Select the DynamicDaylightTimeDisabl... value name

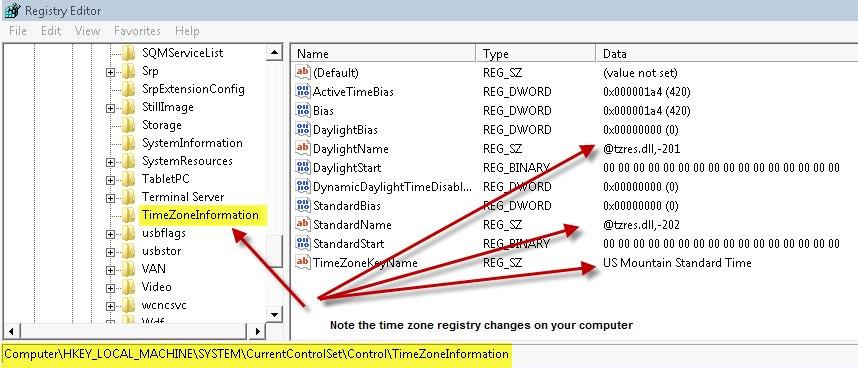click(x=392, y=186)
